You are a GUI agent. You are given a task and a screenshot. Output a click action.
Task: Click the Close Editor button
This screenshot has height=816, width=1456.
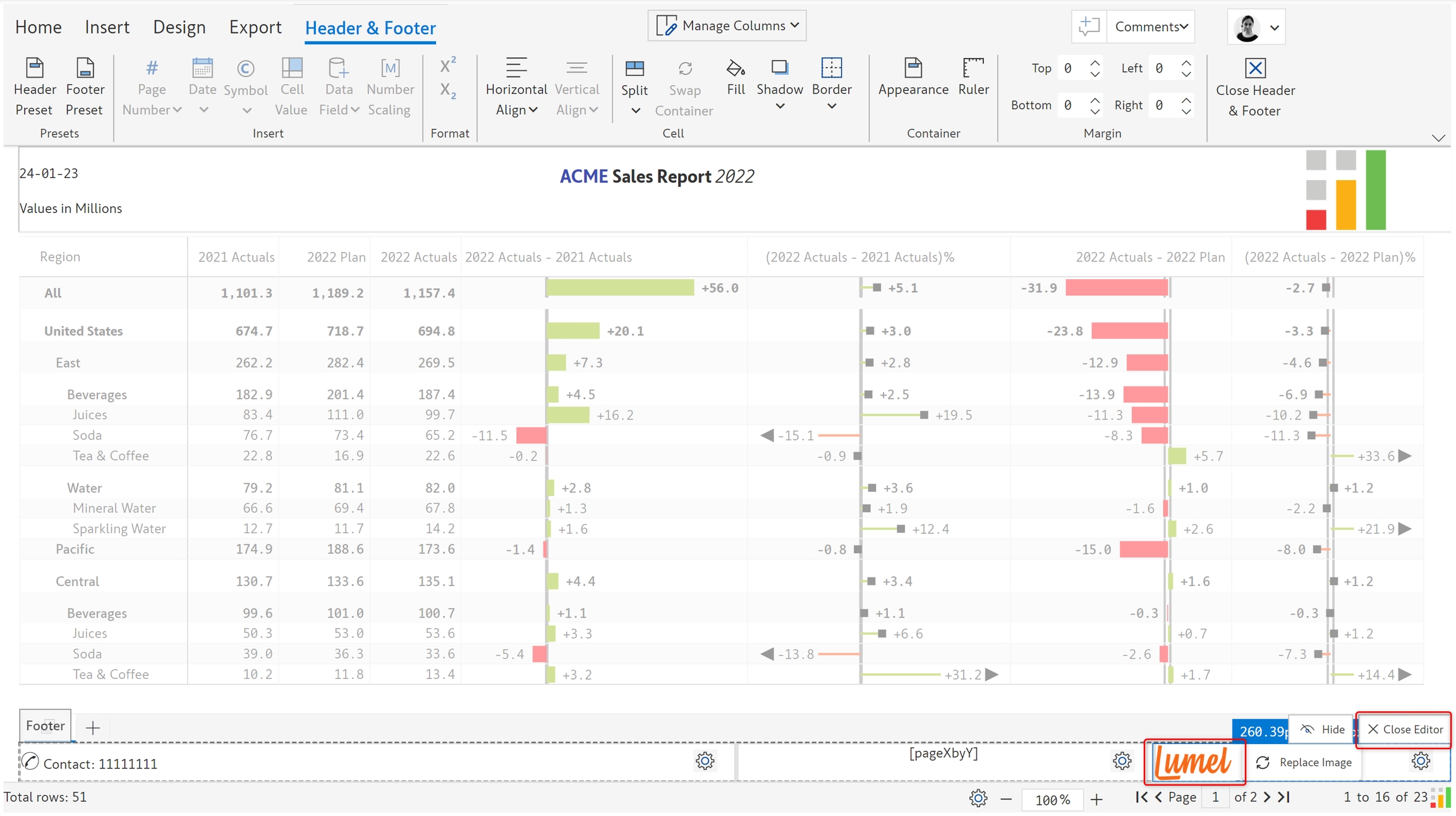[1404, 729]
